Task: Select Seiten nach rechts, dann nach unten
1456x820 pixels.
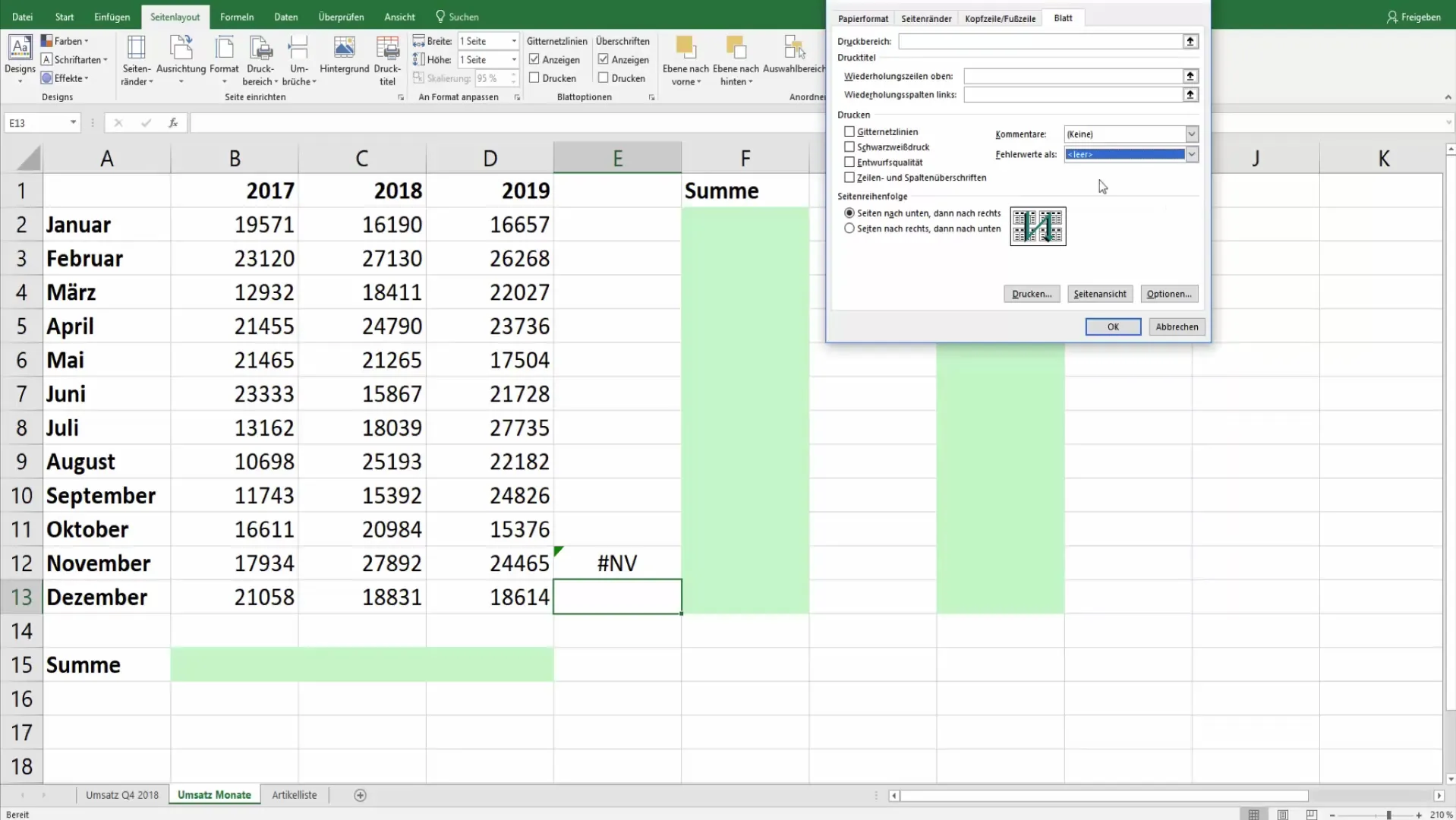Action: pyautogui.click(x=849, y=229)
